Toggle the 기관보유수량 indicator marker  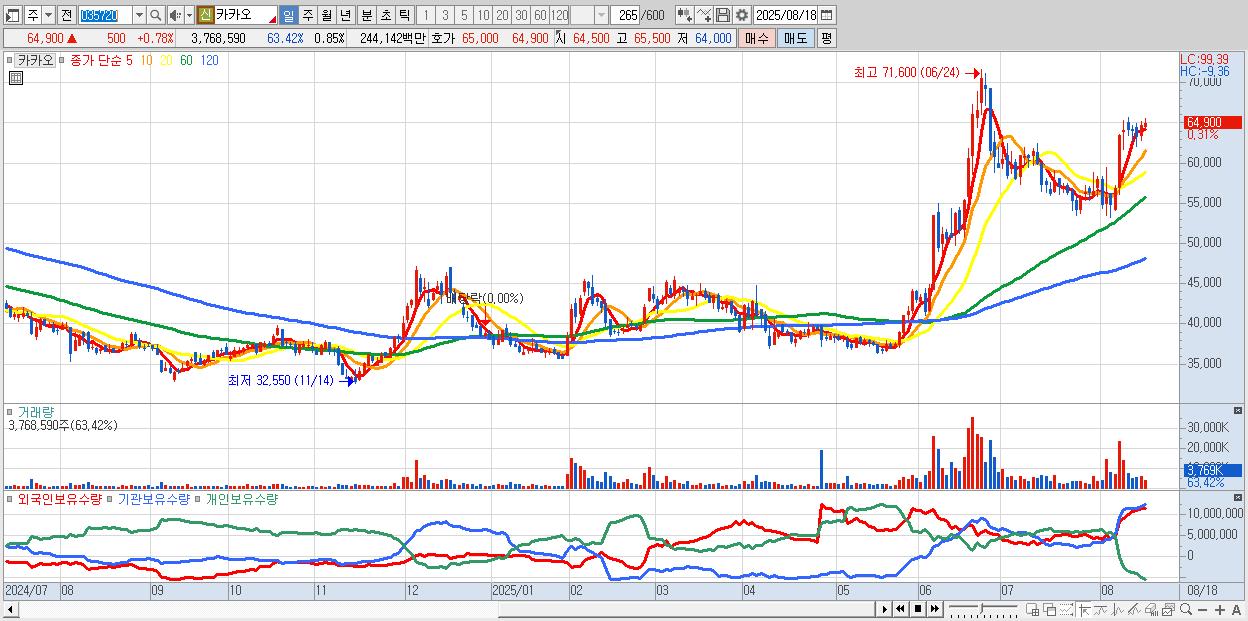[x=109, y=498]
